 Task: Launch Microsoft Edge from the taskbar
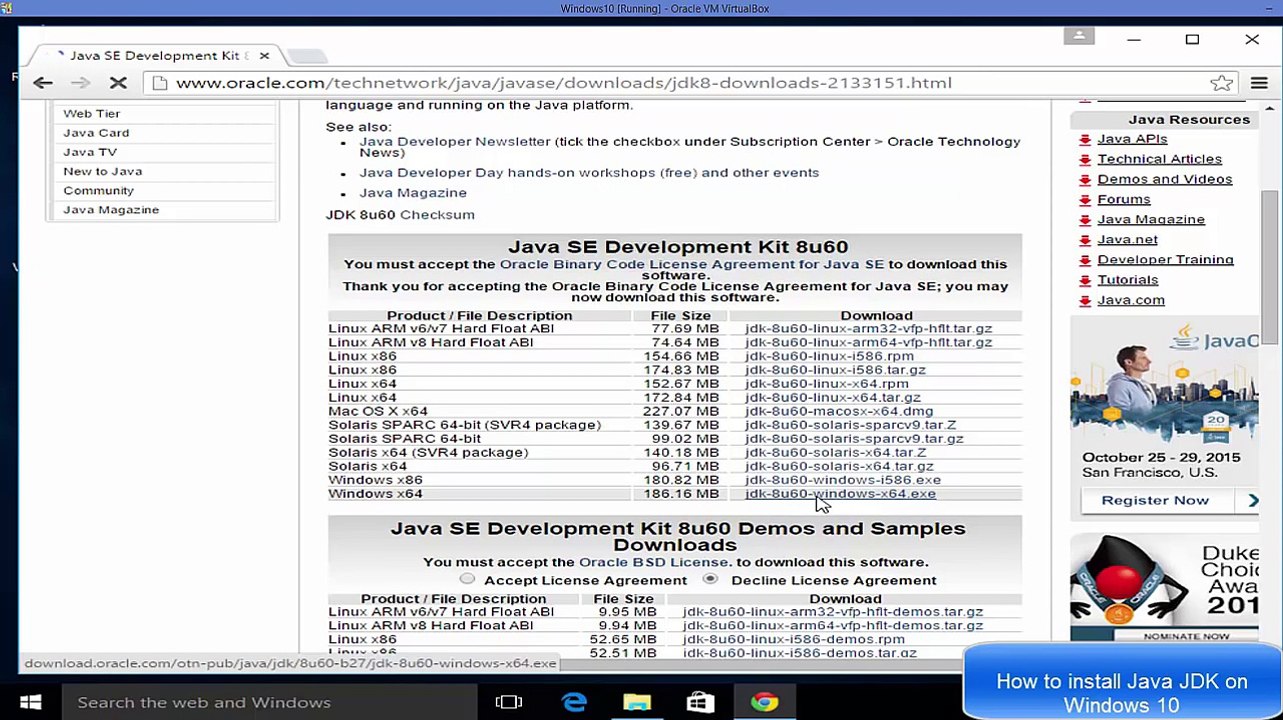pyautogui.click(x=574, y=702)
